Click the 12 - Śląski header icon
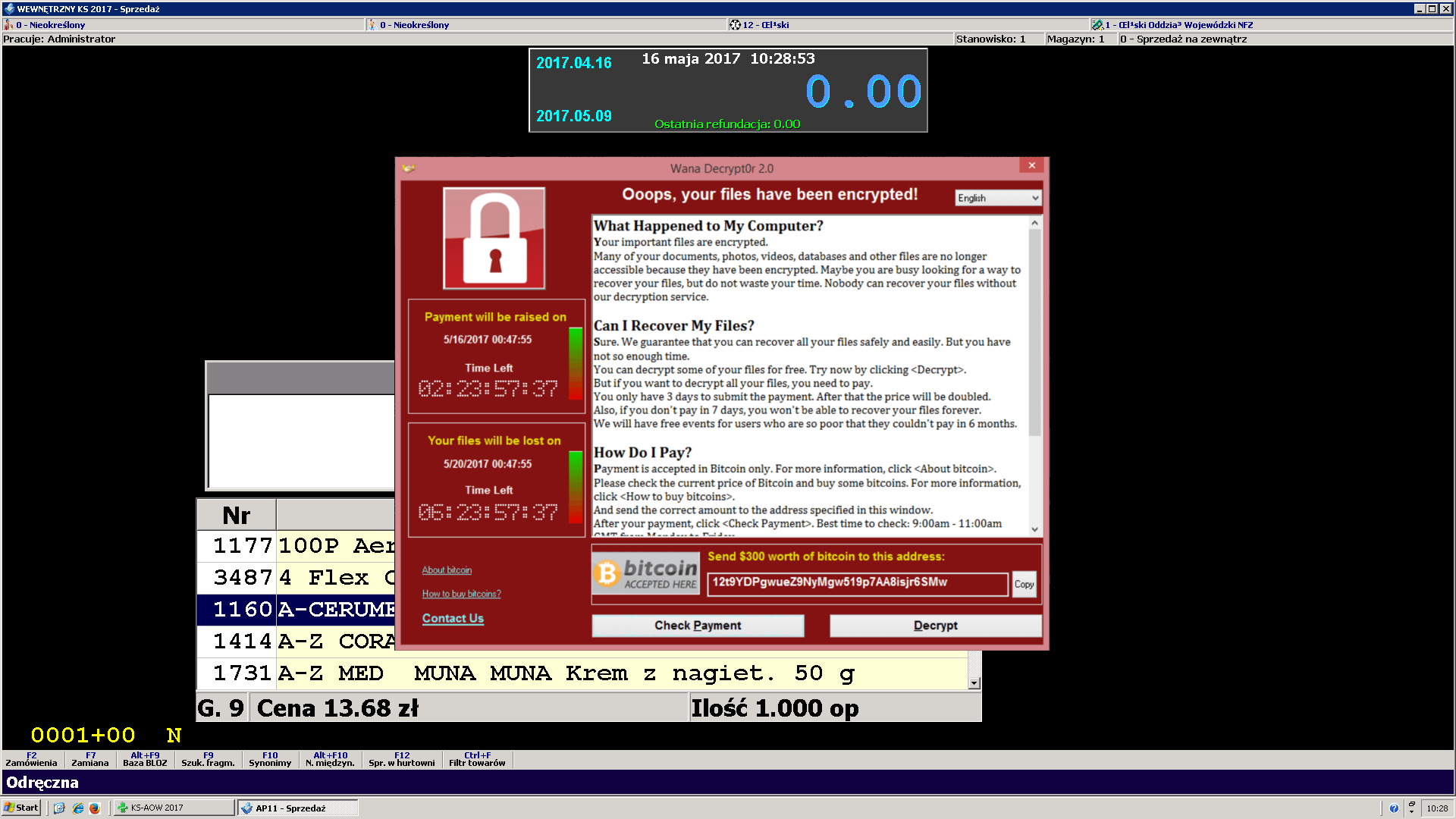The image size is (1456, 819). tap(735, 25)
